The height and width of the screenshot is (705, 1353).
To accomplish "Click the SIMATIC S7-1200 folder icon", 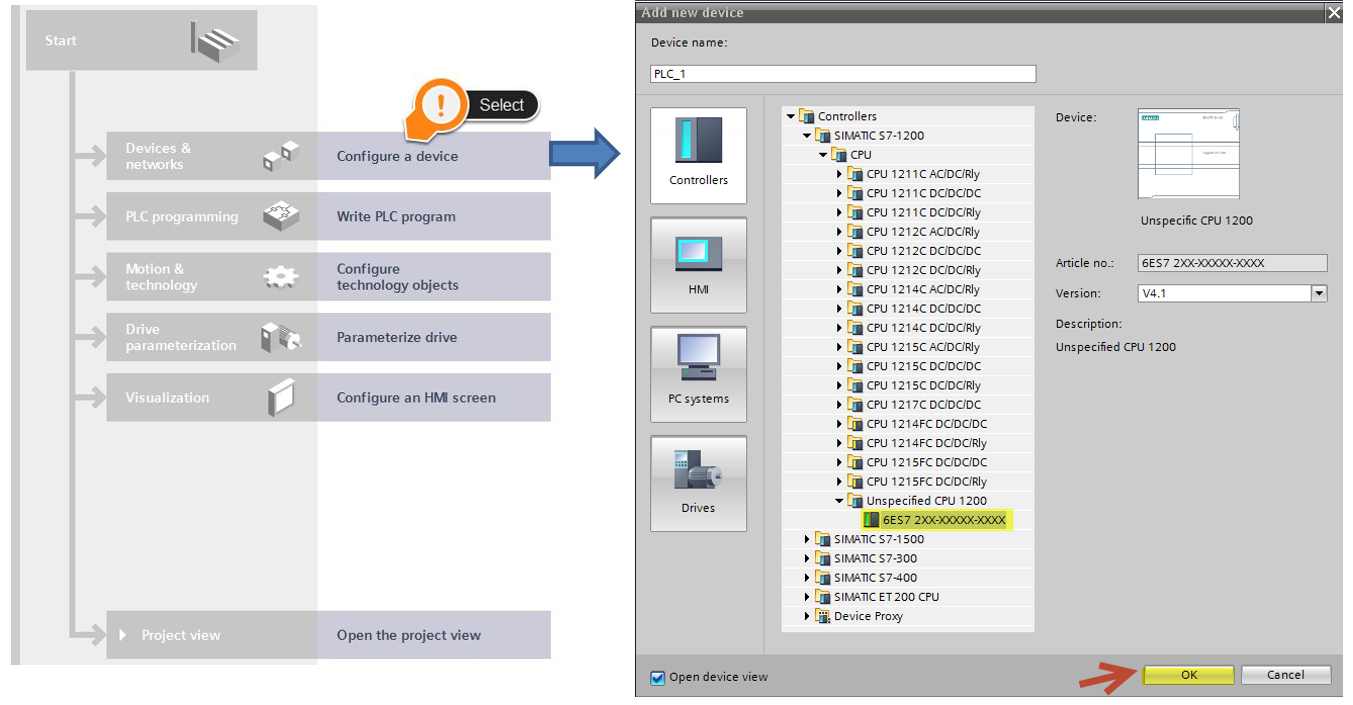I will pos(823,136).
